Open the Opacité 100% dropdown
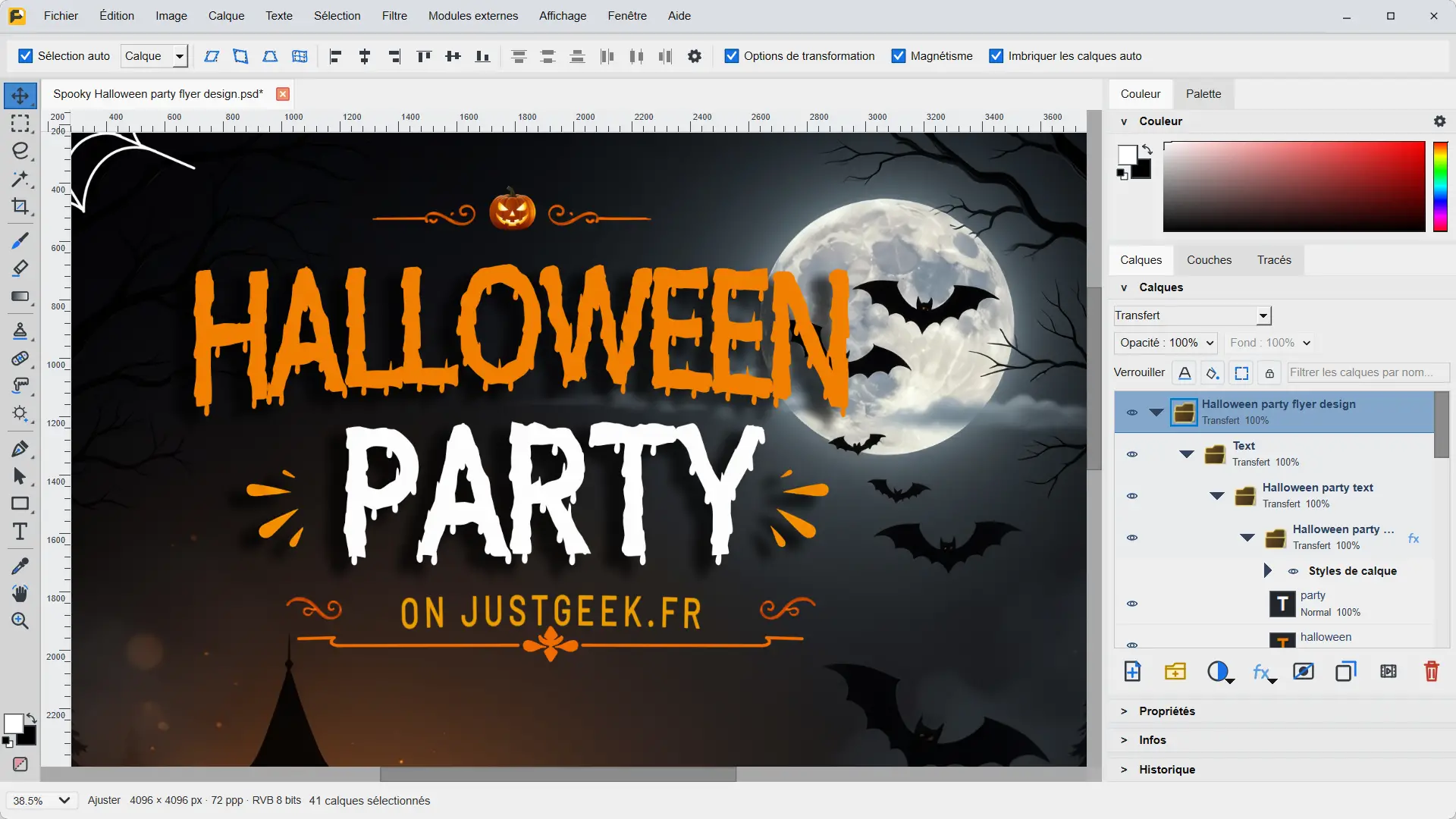This screenshot has height=819, width=1456. point(1166,343)
